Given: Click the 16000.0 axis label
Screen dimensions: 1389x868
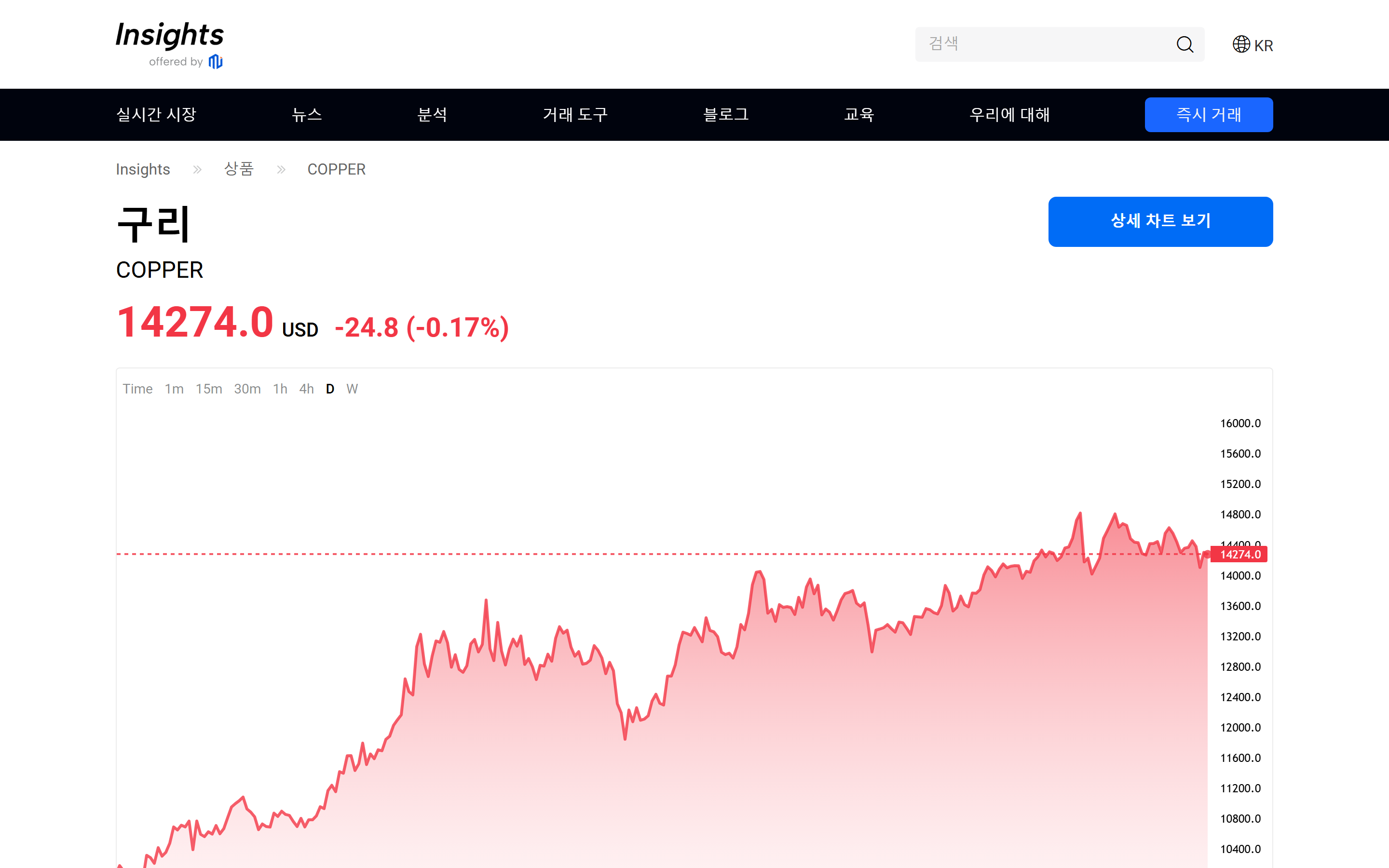Looking at the screenshot, I should point(1240,424).
